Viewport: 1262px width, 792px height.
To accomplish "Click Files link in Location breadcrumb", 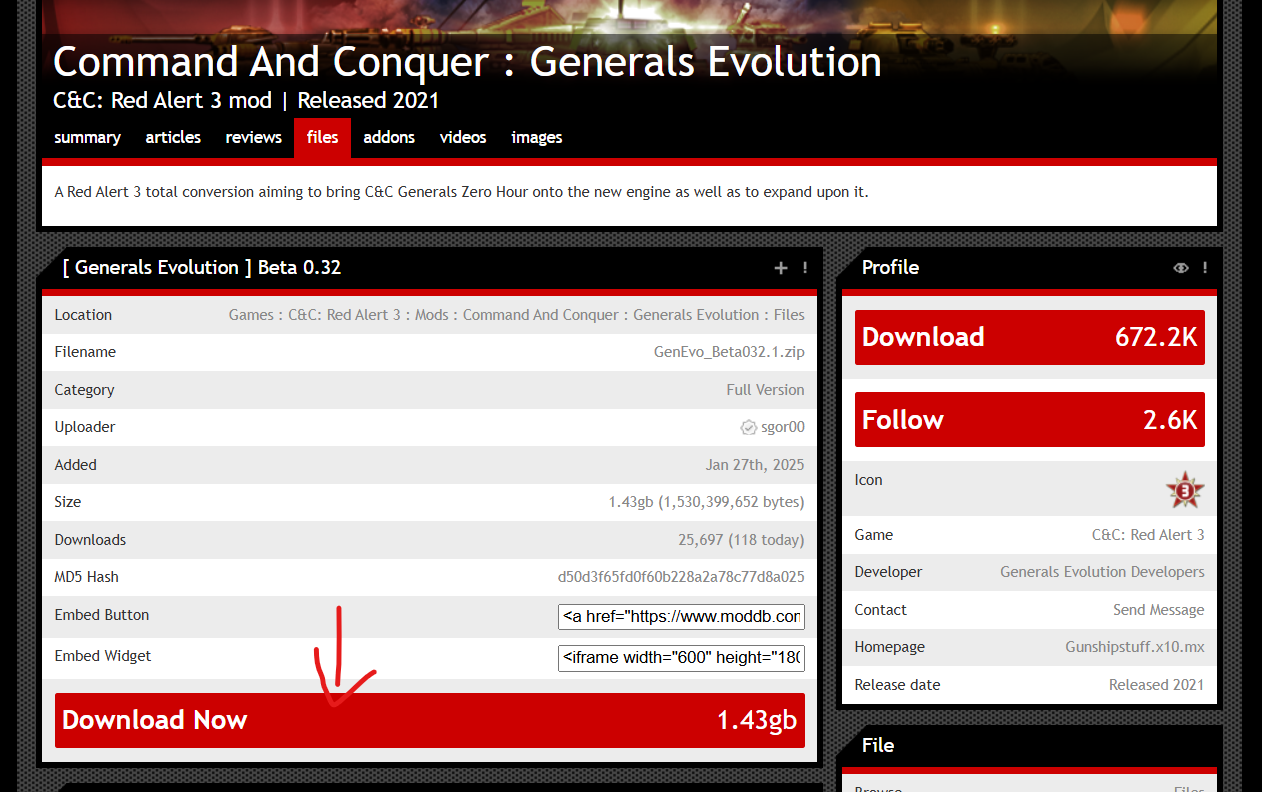I will [789, 315].
